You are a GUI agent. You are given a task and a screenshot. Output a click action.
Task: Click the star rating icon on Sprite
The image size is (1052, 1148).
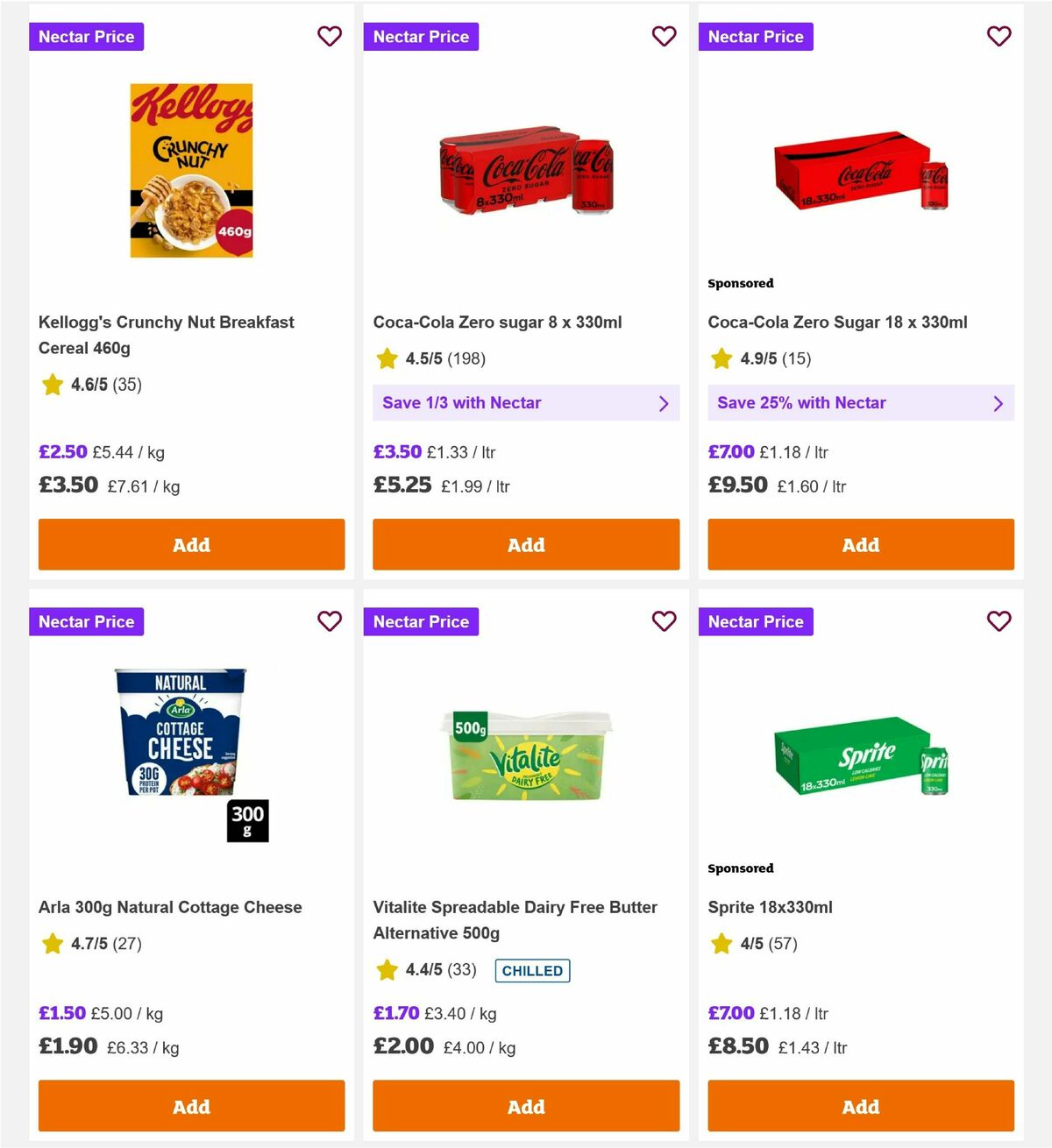pos(721,944)
